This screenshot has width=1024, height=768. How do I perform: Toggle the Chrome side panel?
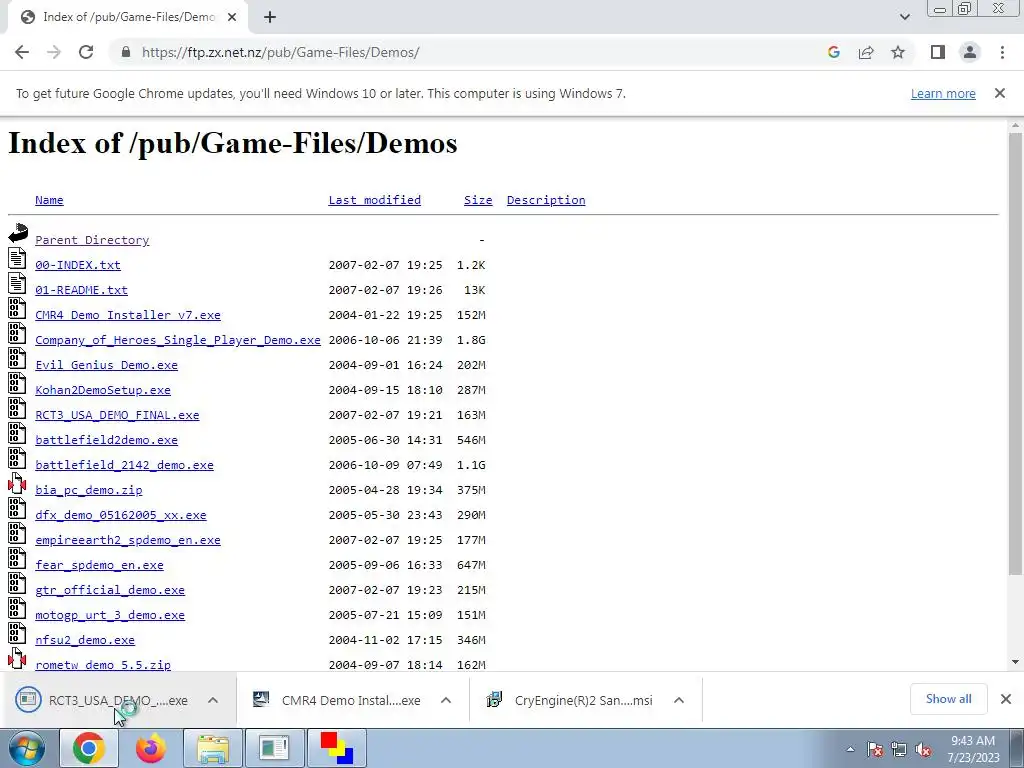point(938,52)
